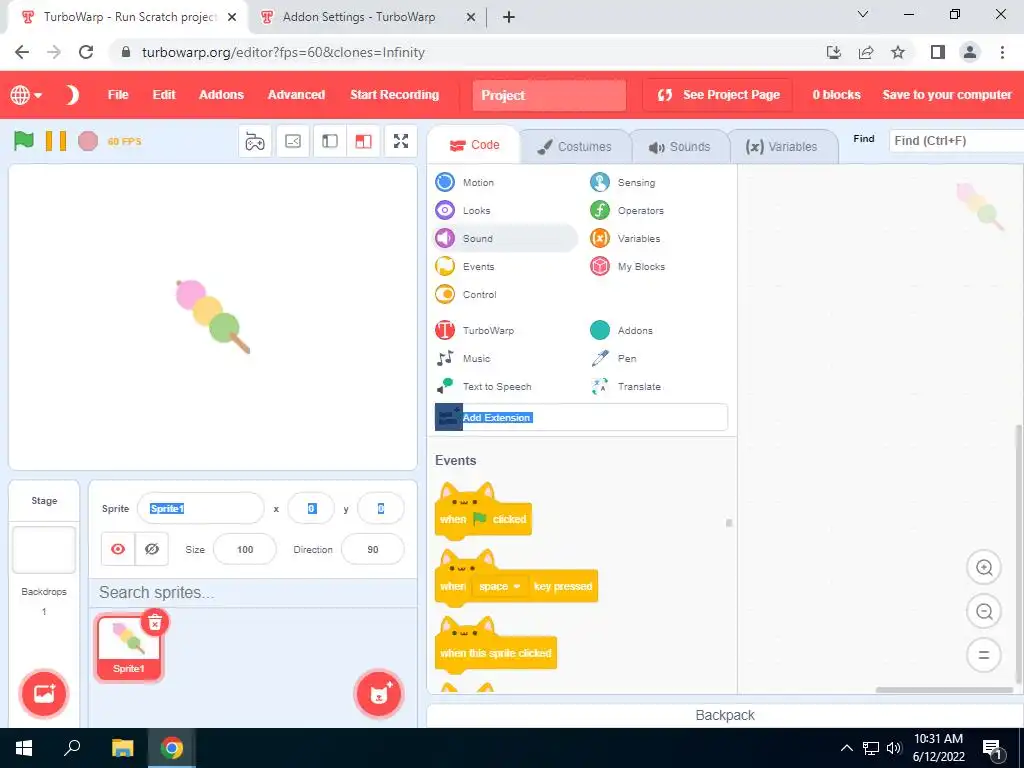
Task: Click Add Extension button
Action: pos(581,417)
